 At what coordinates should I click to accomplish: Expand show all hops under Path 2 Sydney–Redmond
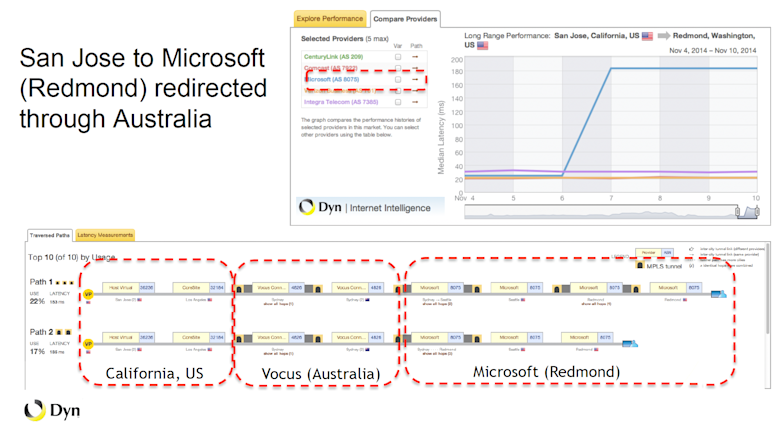[437, 353]
